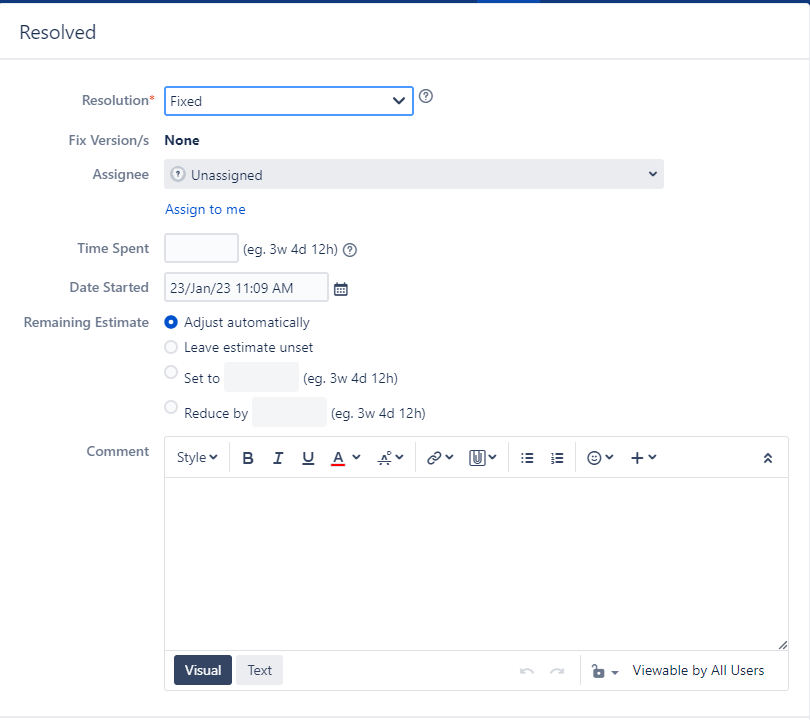This screenshot has width=810, height=720.
Task: Open the Date Started calendar picker icon
Action: (341, 289)
